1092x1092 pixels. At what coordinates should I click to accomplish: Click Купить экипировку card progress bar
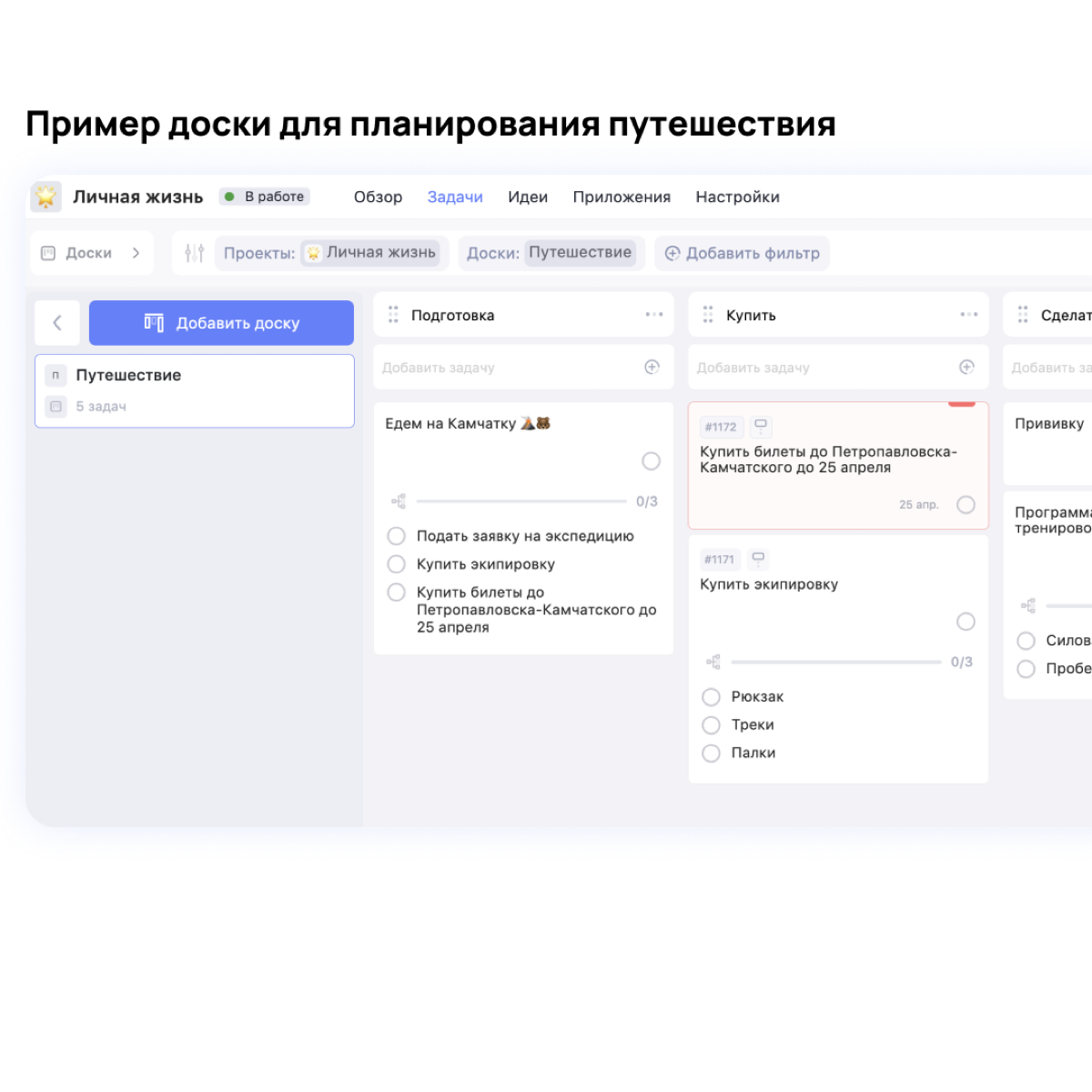(836, 662)
